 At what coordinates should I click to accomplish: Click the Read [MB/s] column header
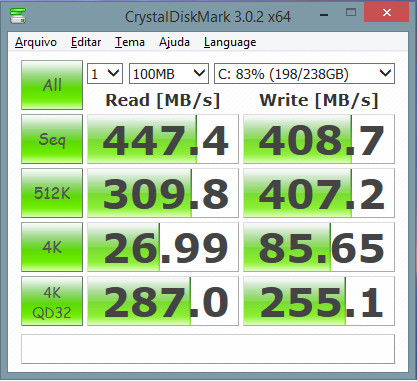163,100
